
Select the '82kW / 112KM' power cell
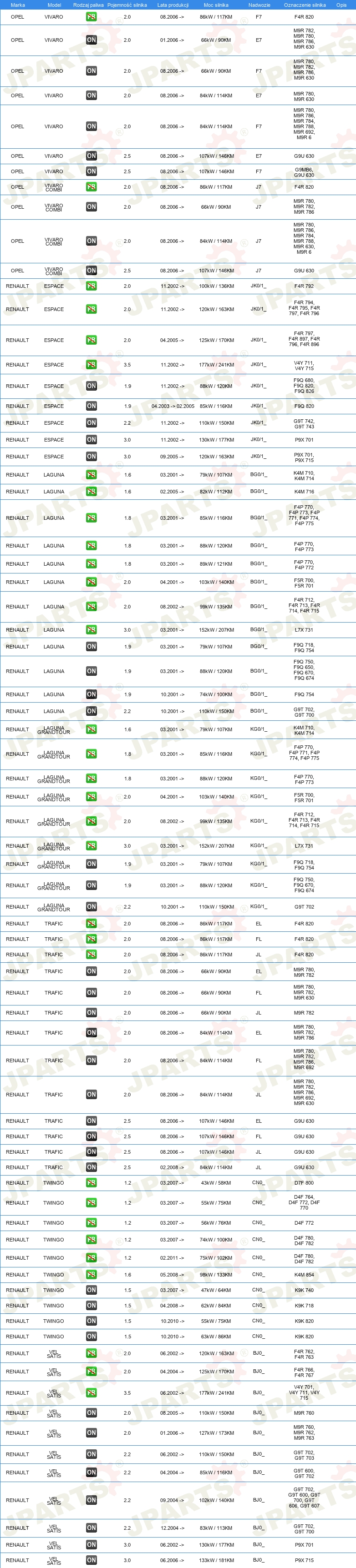[x=216, y=492]
